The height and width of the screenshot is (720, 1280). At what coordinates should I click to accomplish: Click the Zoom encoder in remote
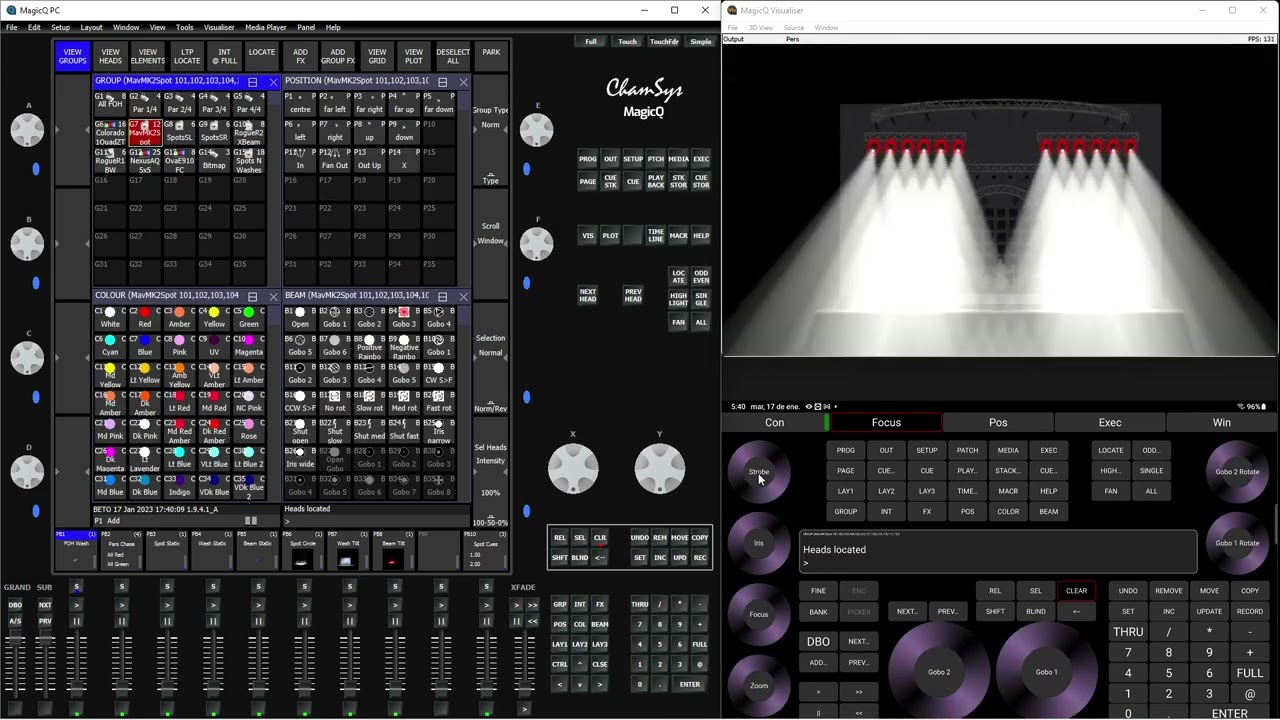point(759,685)
